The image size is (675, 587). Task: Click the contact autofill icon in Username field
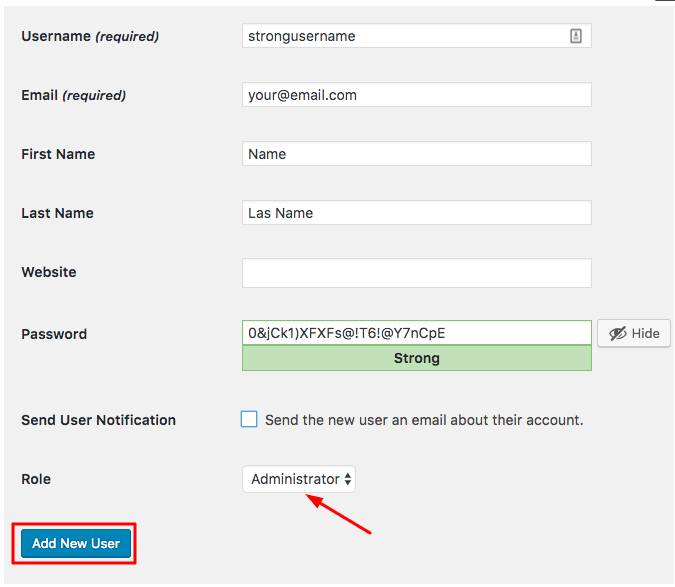(x=576, y=36)
